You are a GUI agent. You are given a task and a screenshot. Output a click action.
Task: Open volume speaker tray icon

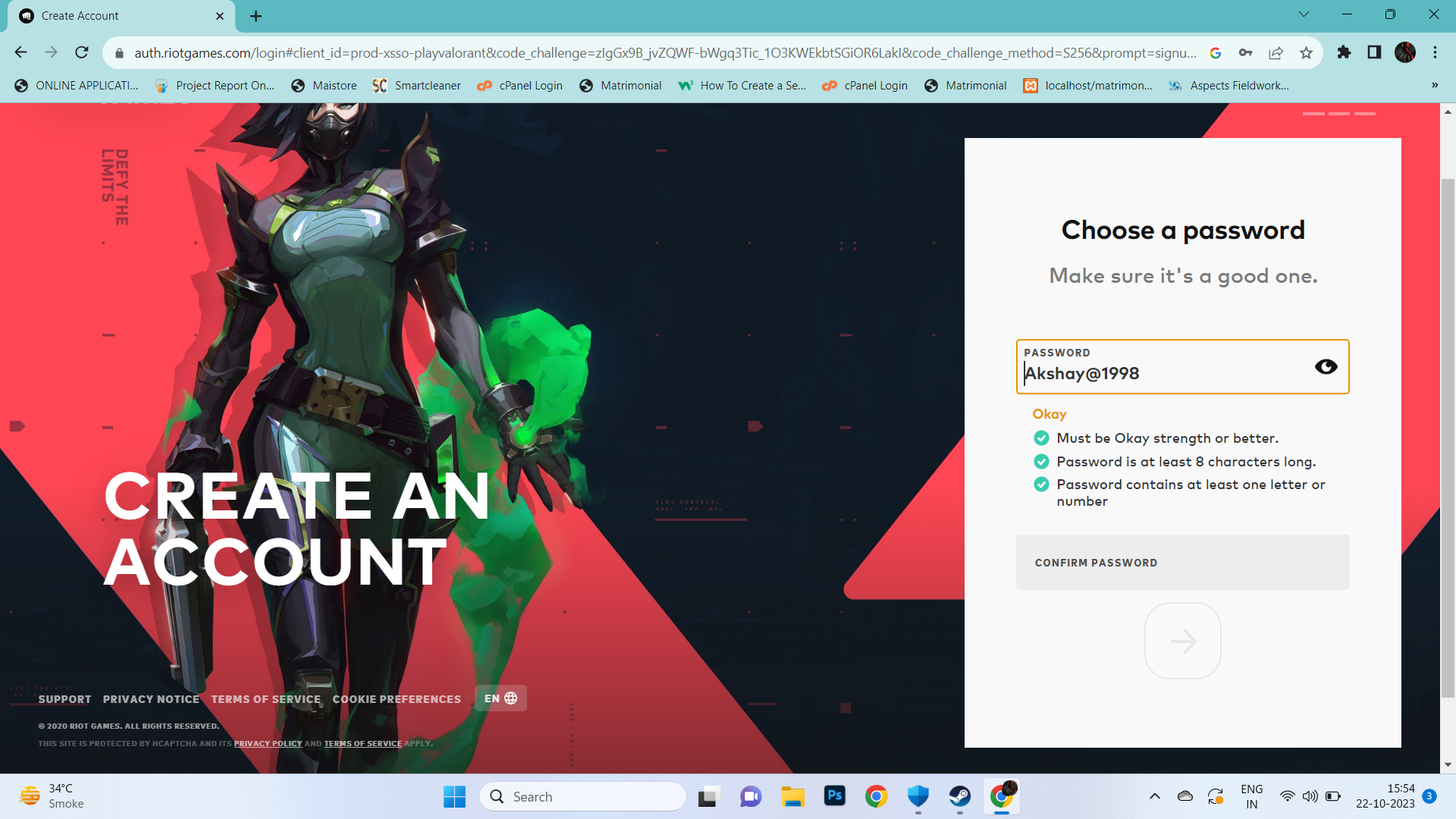pos(1310,796)
